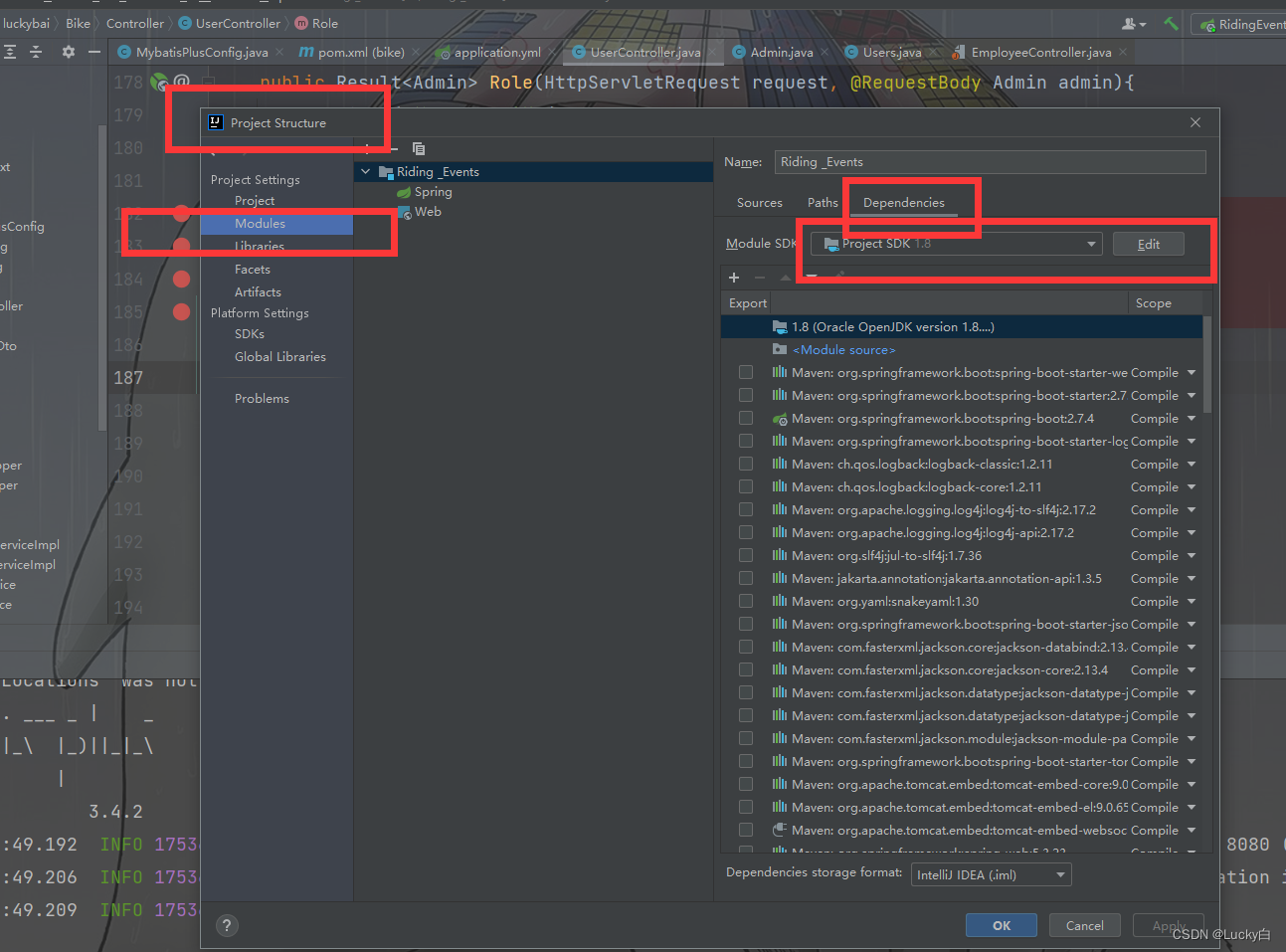Select Facets under Project Settings
1286x952 pixels.
click(x=253, y=270)
